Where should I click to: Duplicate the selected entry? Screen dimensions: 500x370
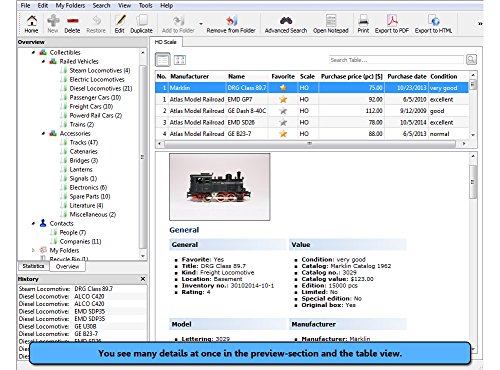[x=141, y=24]
